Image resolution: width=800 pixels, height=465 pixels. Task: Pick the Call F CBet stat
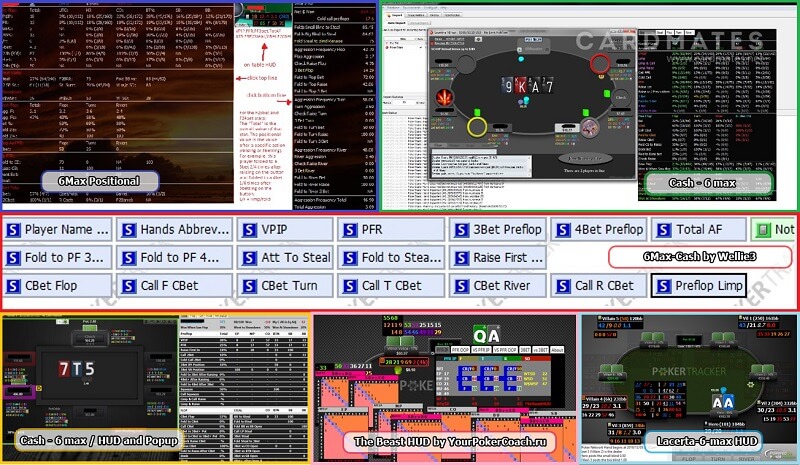click(173, 286)
